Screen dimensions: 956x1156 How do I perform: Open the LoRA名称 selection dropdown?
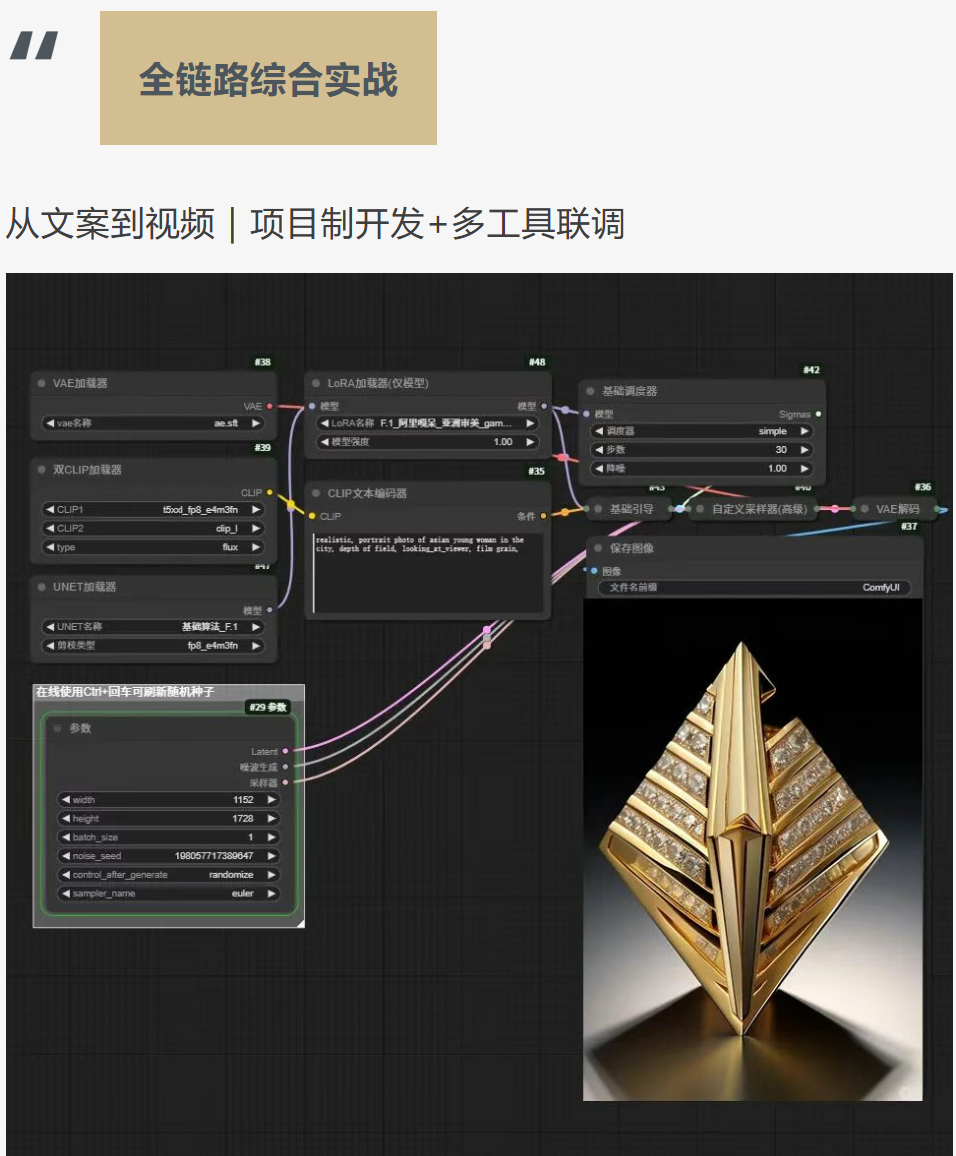(x=428, y=423)
